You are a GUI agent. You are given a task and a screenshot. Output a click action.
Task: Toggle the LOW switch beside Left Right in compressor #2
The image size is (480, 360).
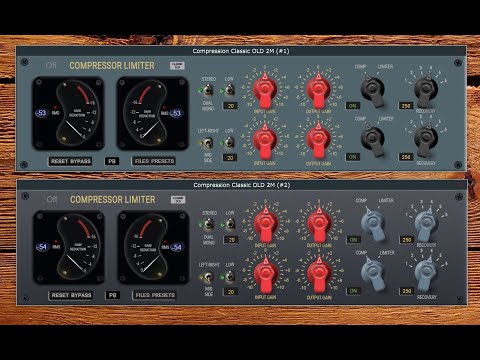point(230,276)
